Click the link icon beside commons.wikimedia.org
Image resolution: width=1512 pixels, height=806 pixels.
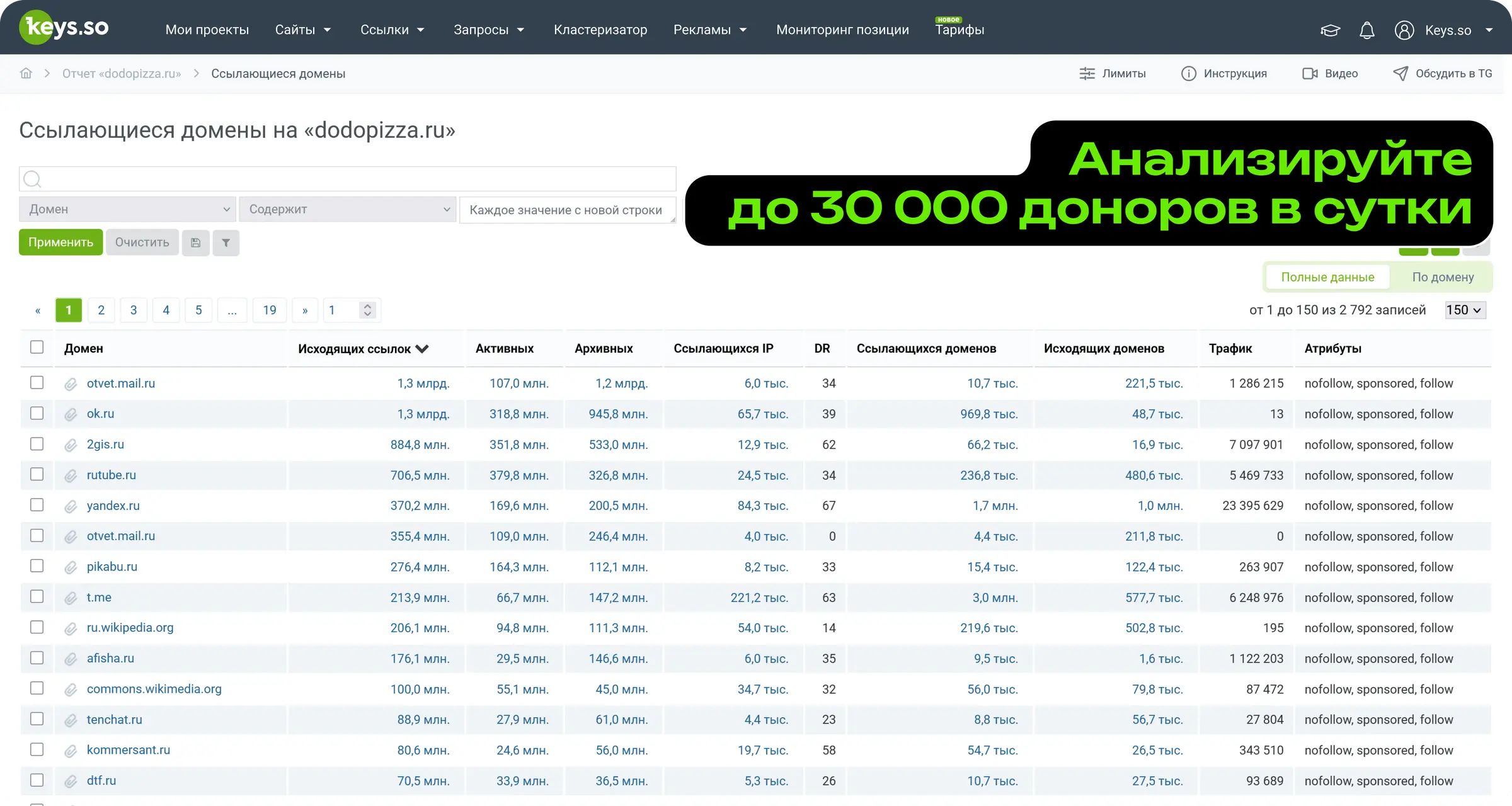coord(71,690)
